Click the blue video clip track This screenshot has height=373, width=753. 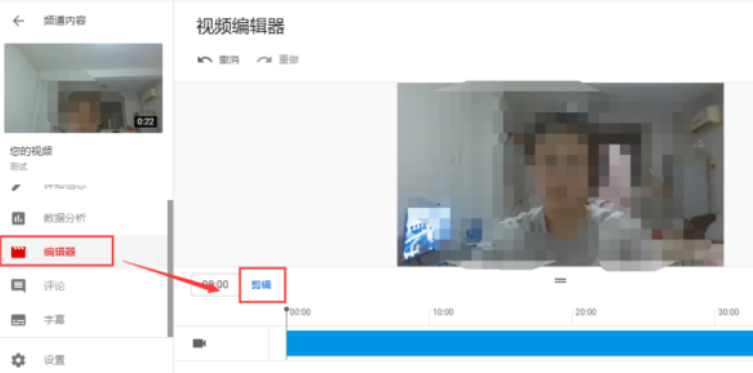520,343
